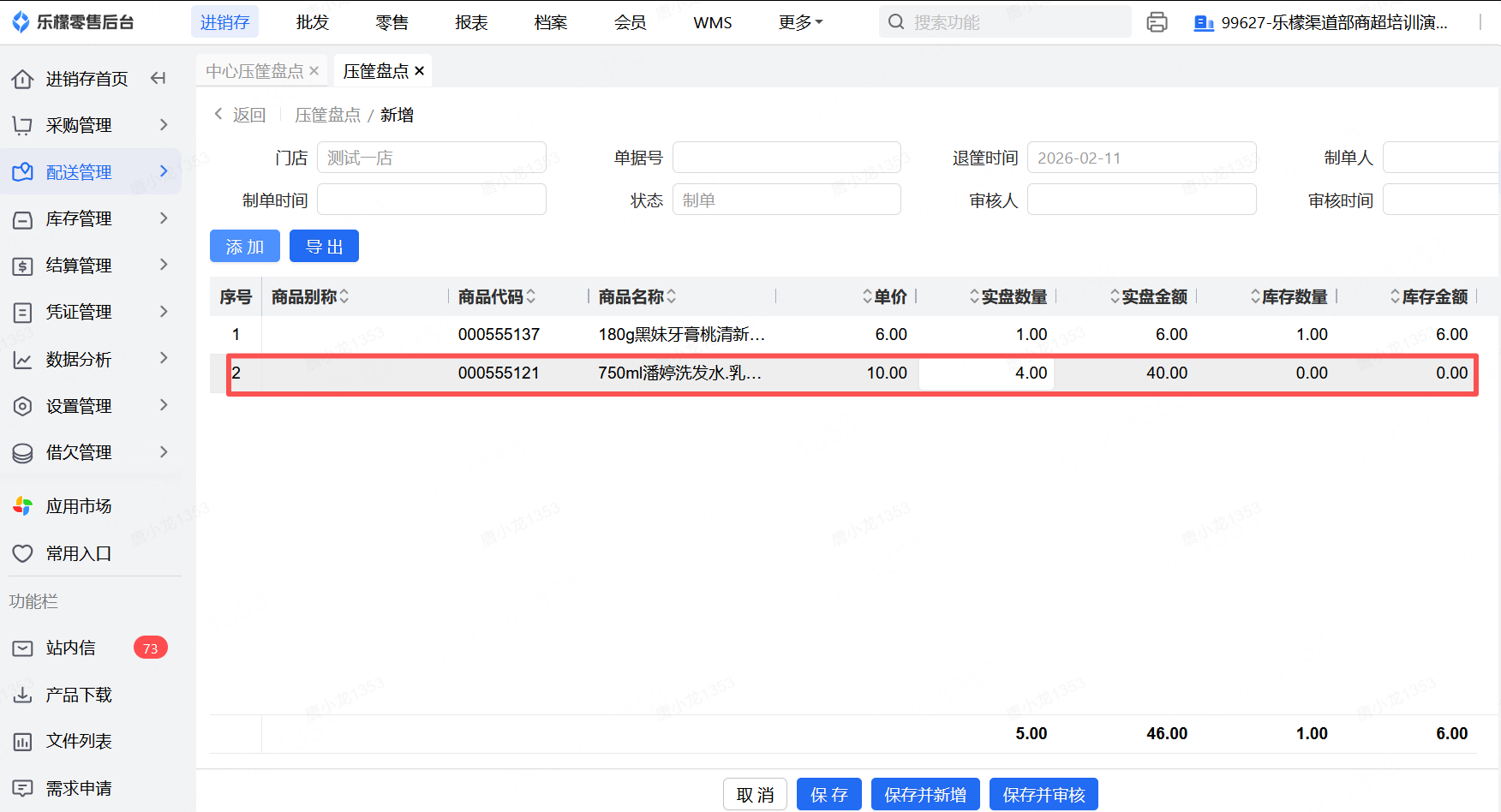
Task: Sort by 商品名称 column arrows
Action: point(672,296)
